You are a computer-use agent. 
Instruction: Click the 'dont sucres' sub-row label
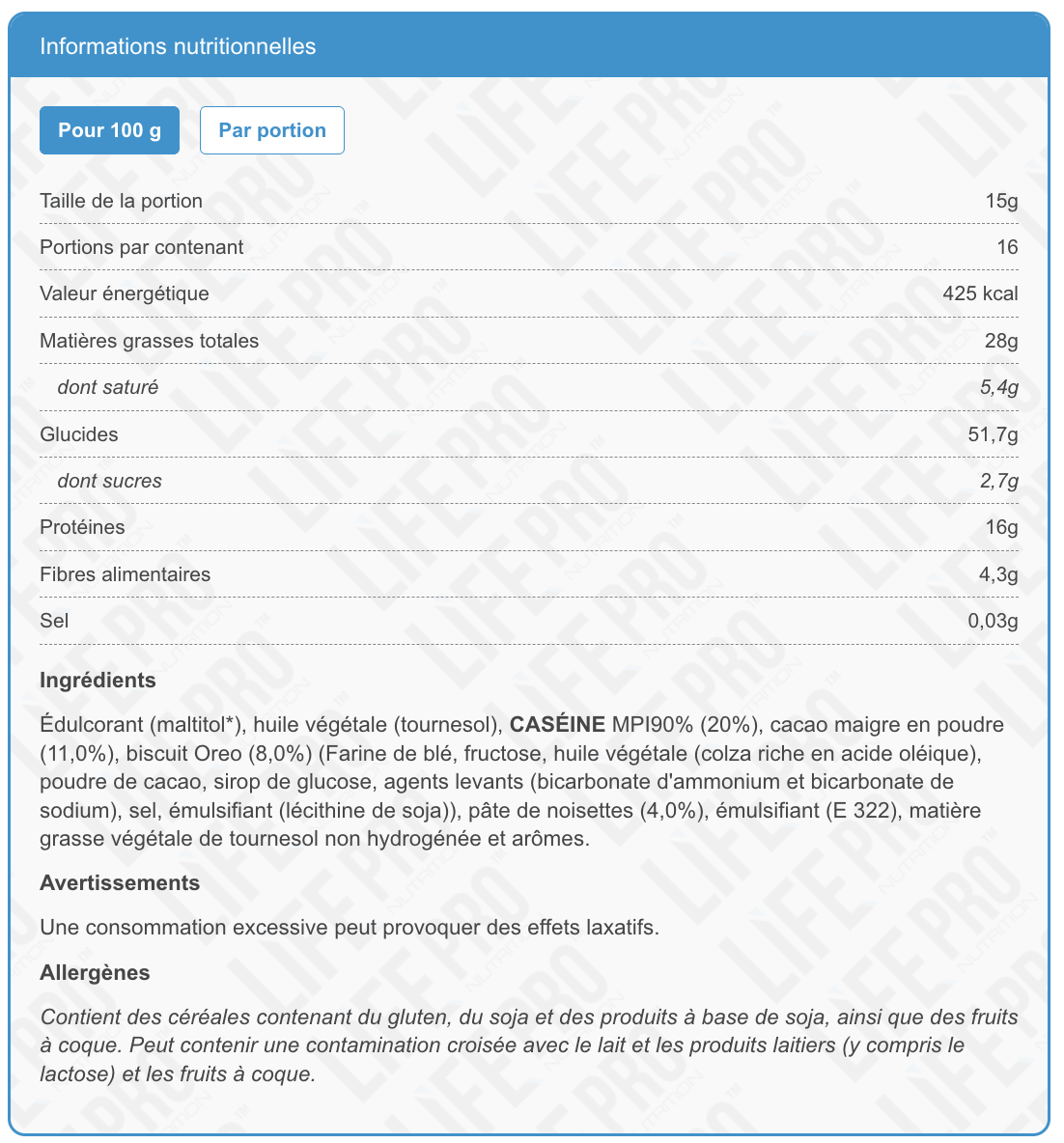(109, 481)
